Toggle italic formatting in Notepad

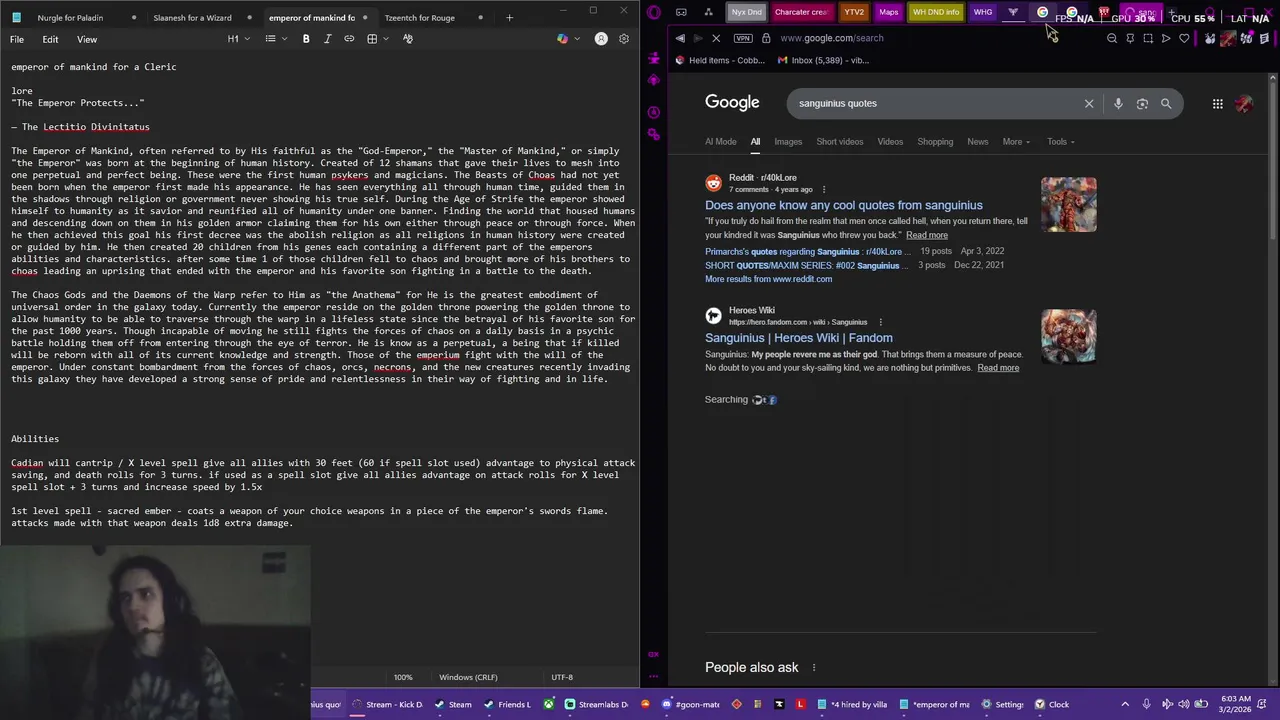pyautogui.click(x=327, y=39)
